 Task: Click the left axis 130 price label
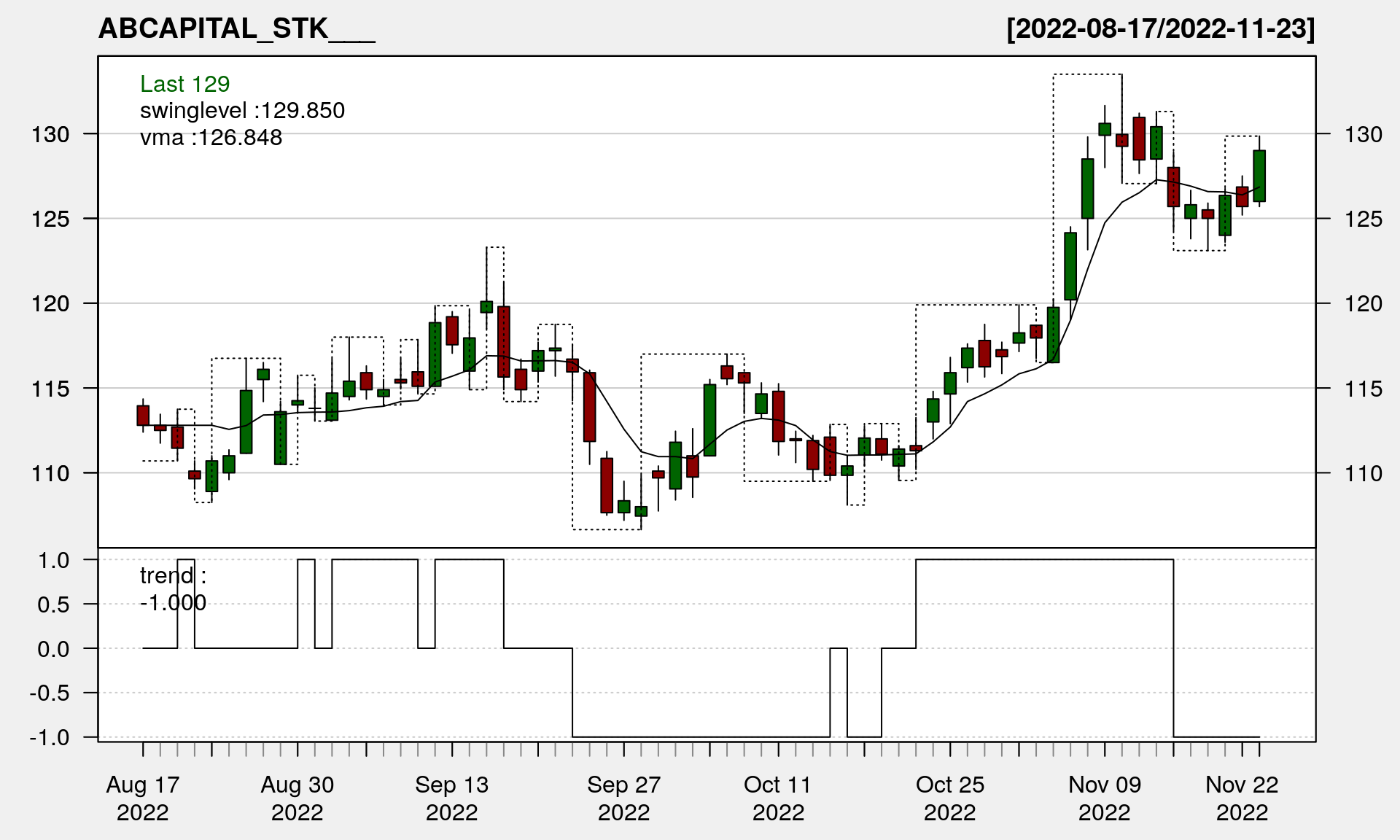[x=50, y=134]
